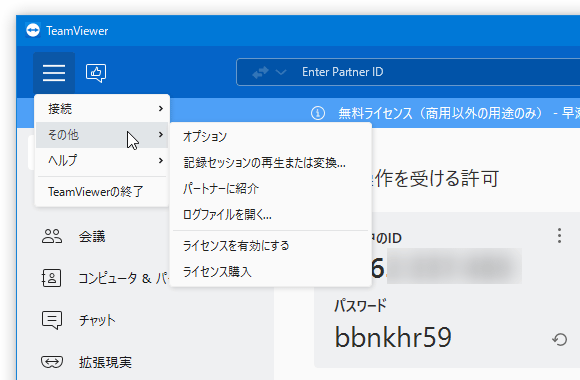The height and width of the screenshot is (380, 580).
Task: Focus the Enter Partner ID field
Action: coord(408,72)
